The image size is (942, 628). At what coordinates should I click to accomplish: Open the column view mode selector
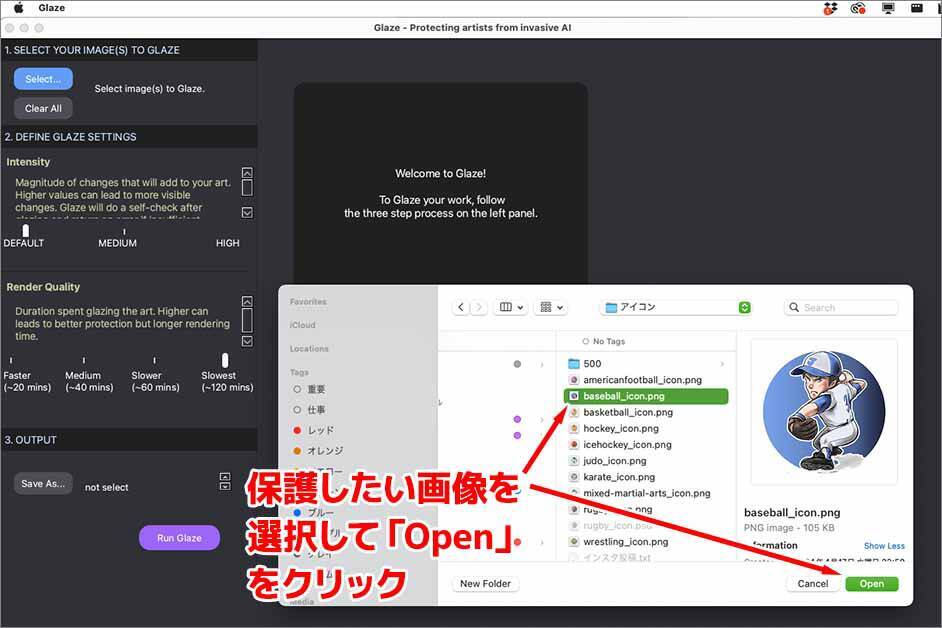click(511, 308)
